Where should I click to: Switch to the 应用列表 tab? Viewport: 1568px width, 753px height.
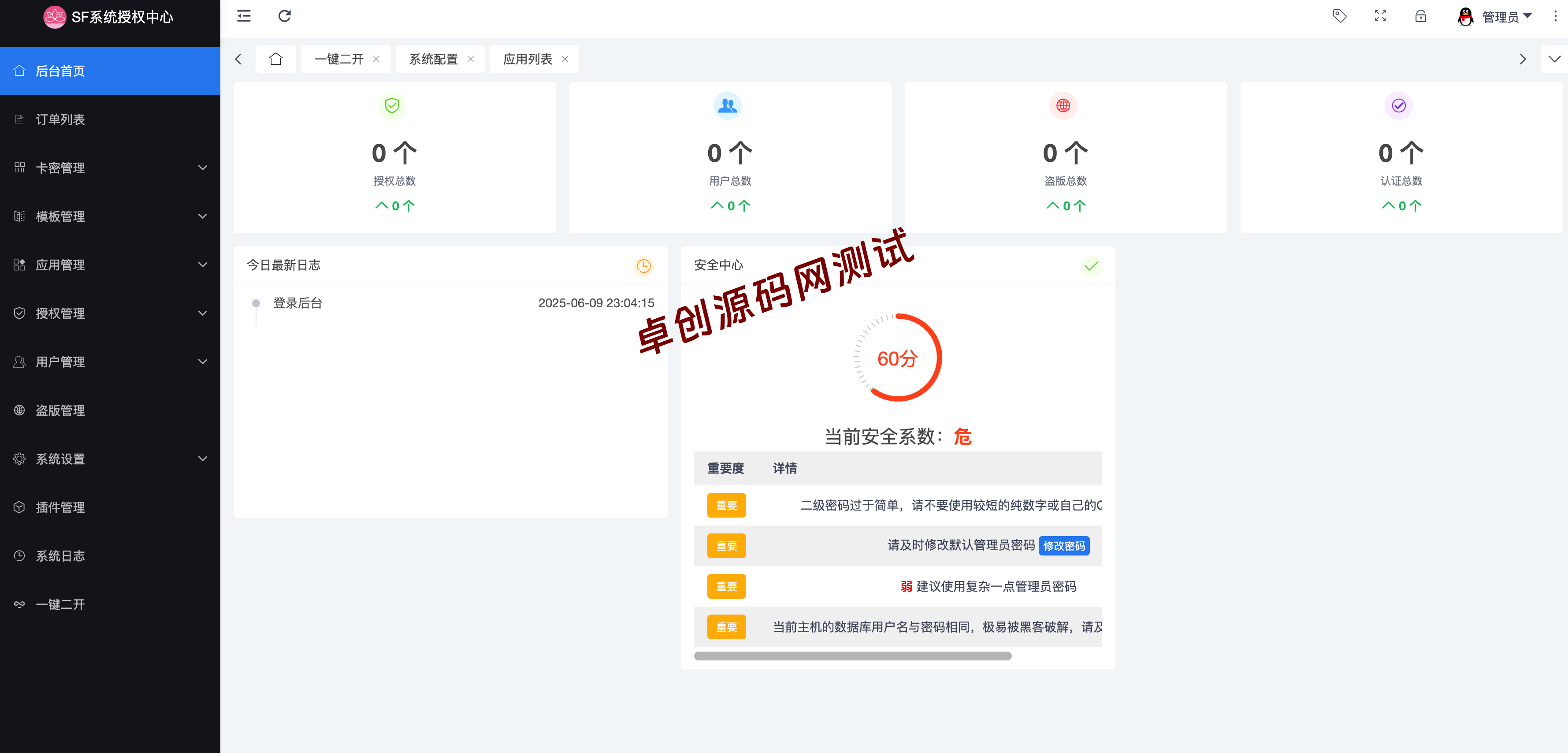pos(528,59)
